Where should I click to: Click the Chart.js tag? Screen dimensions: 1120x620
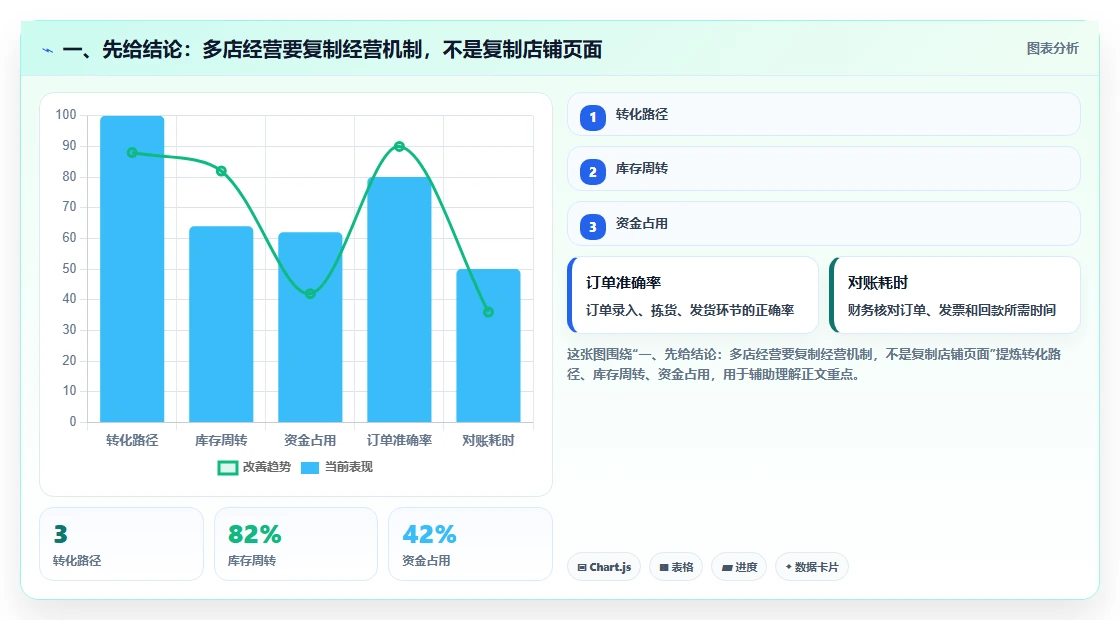click(x=604, y=567)
